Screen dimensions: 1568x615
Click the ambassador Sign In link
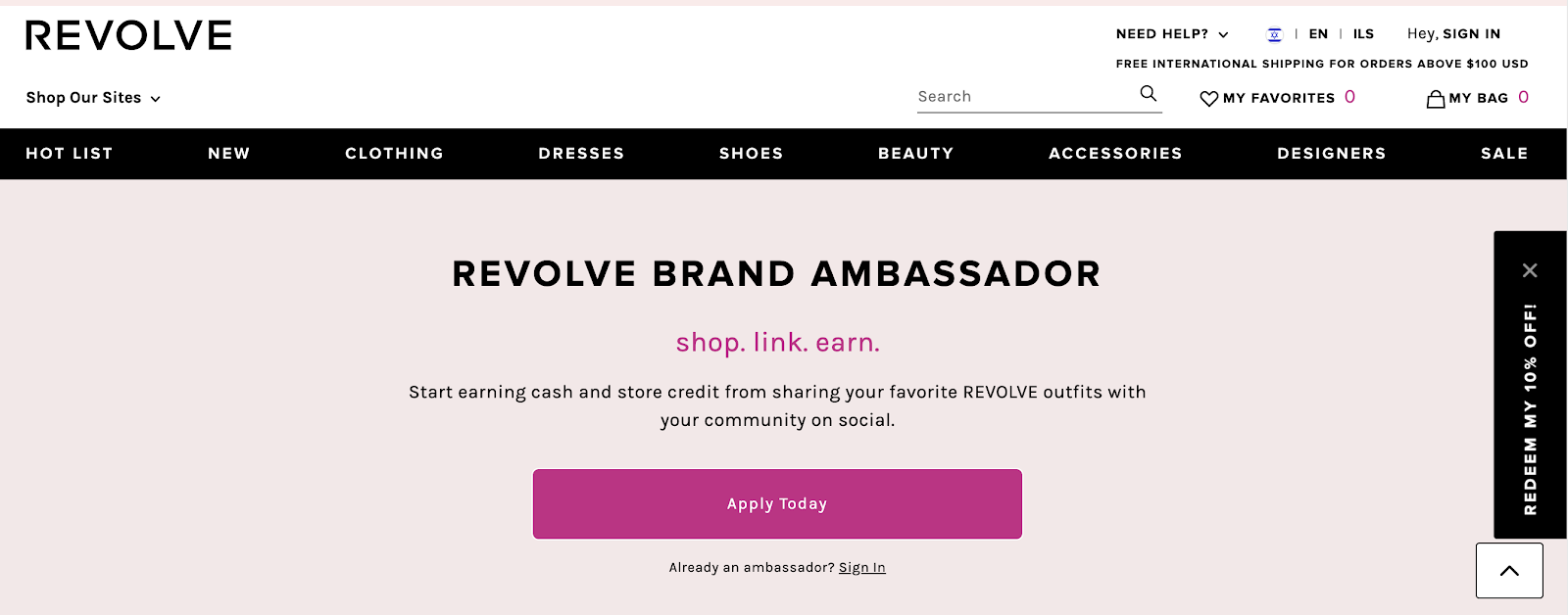pyautogui.click(x=861, y=568)
